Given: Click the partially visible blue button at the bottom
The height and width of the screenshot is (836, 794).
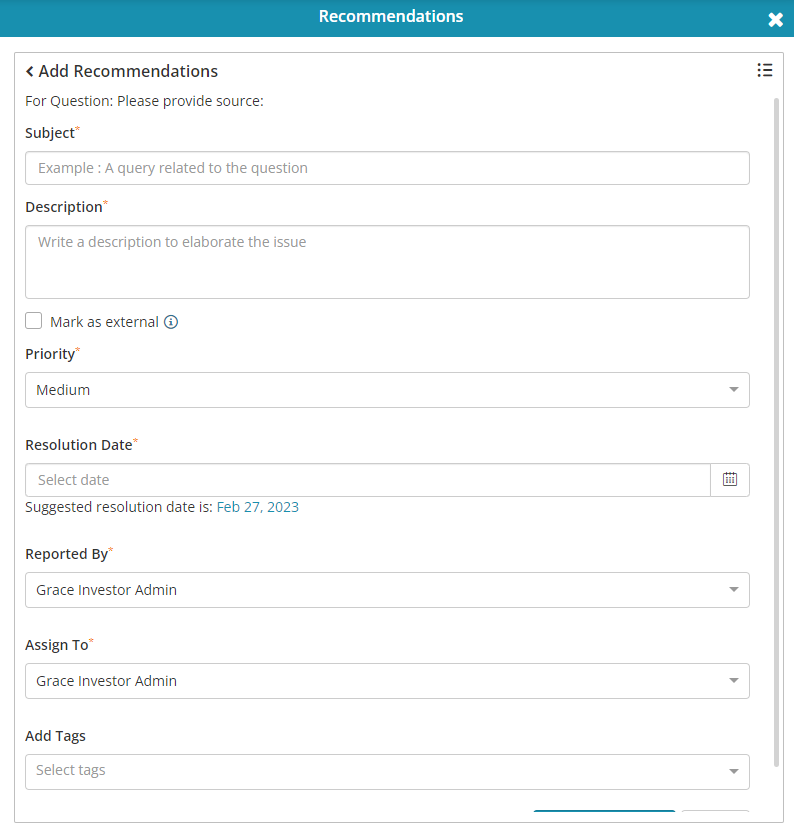Looking at the screenshot, I should [x=604, y=811].
